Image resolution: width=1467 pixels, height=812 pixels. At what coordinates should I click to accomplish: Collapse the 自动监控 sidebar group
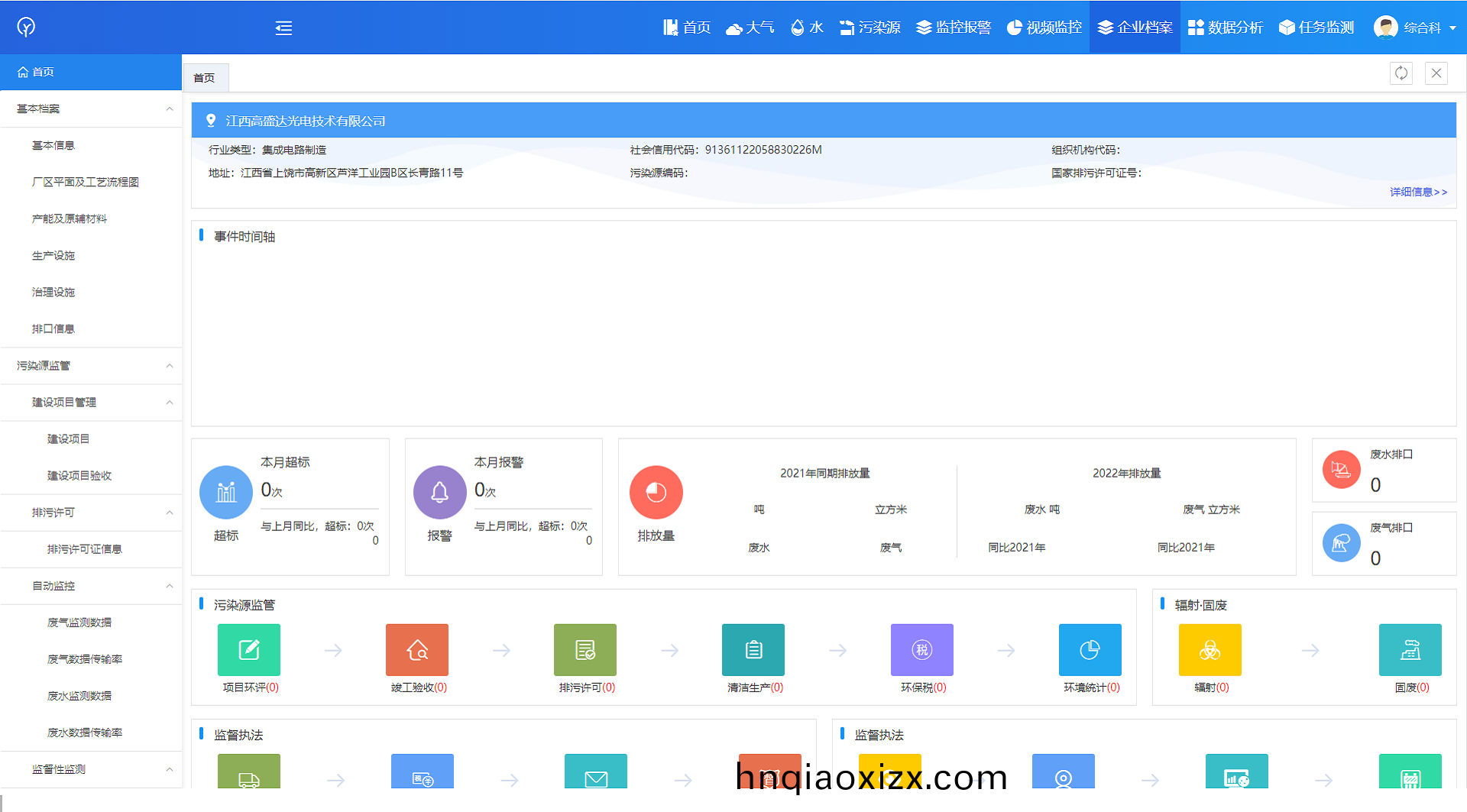(169, 586)
